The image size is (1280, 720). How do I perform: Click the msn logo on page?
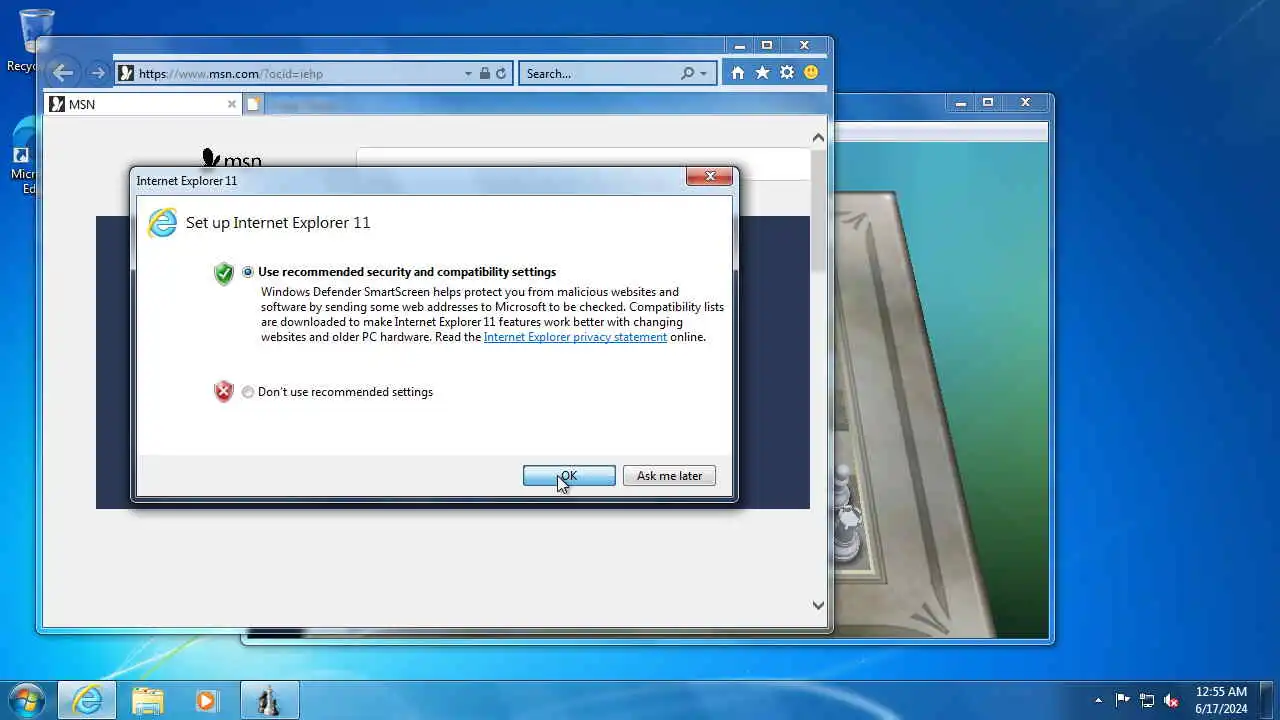pyautogui.click(x=231, y=160)
